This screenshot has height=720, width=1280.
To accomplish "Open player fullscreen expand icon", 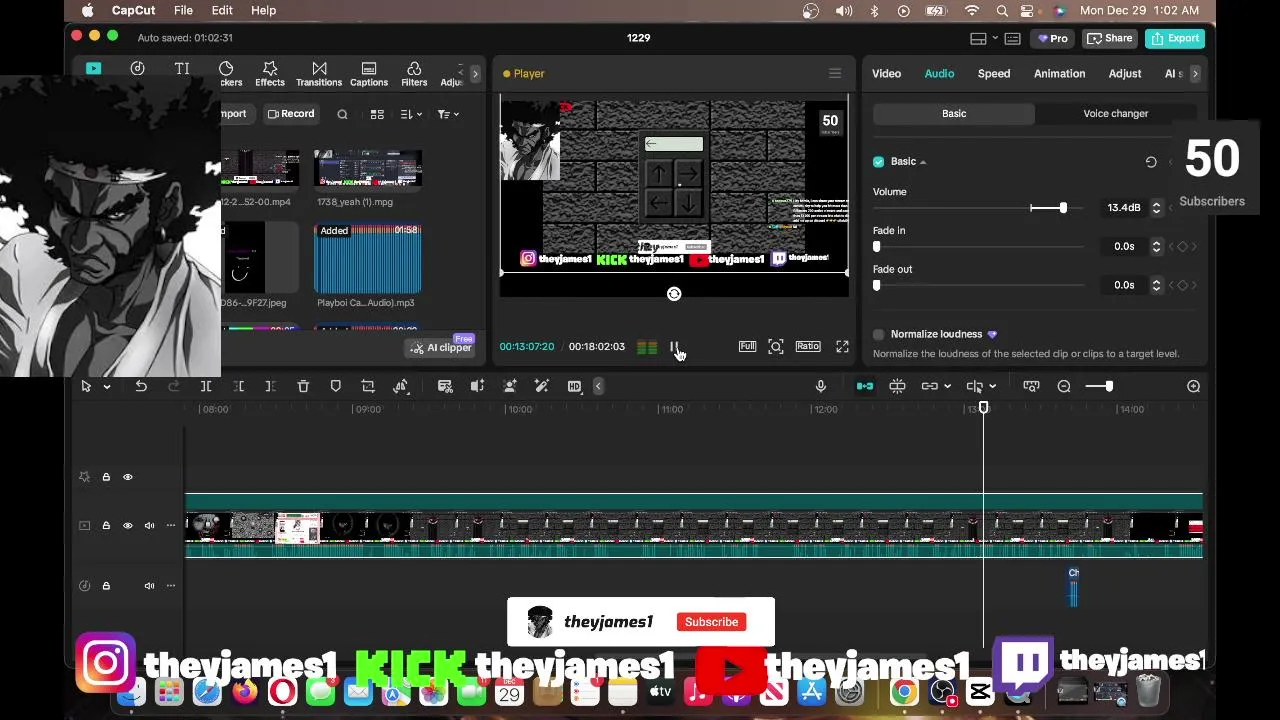I will (842, 346).
